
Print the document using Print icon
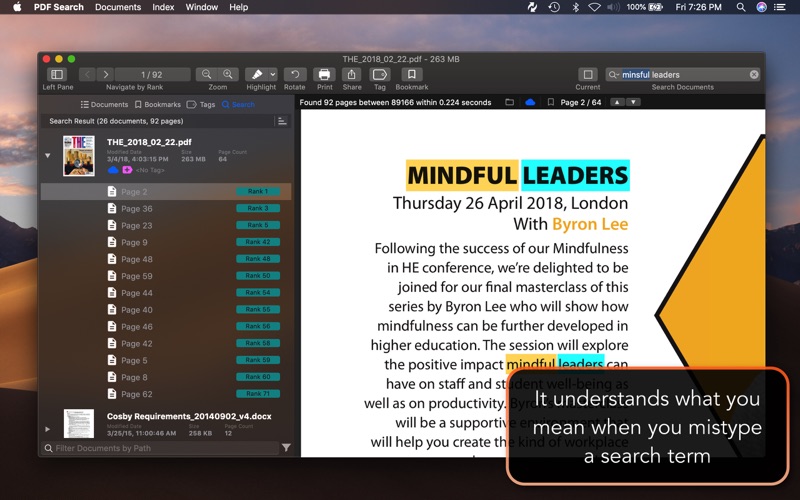pos(324,74)
